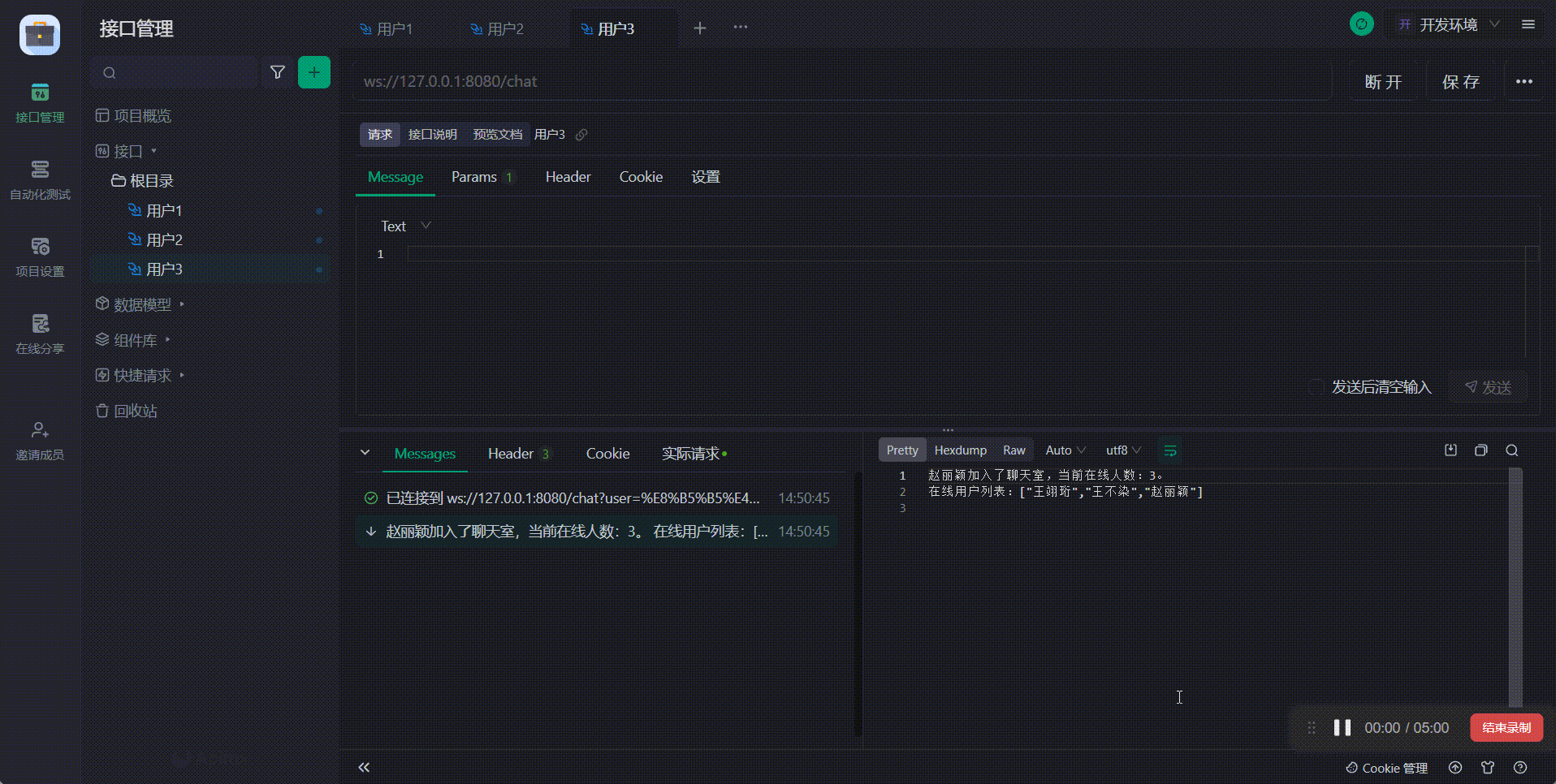This screenshot has height=784, width=1556.
Task: Open the Text format dropdown
Action: click(406, 226)
